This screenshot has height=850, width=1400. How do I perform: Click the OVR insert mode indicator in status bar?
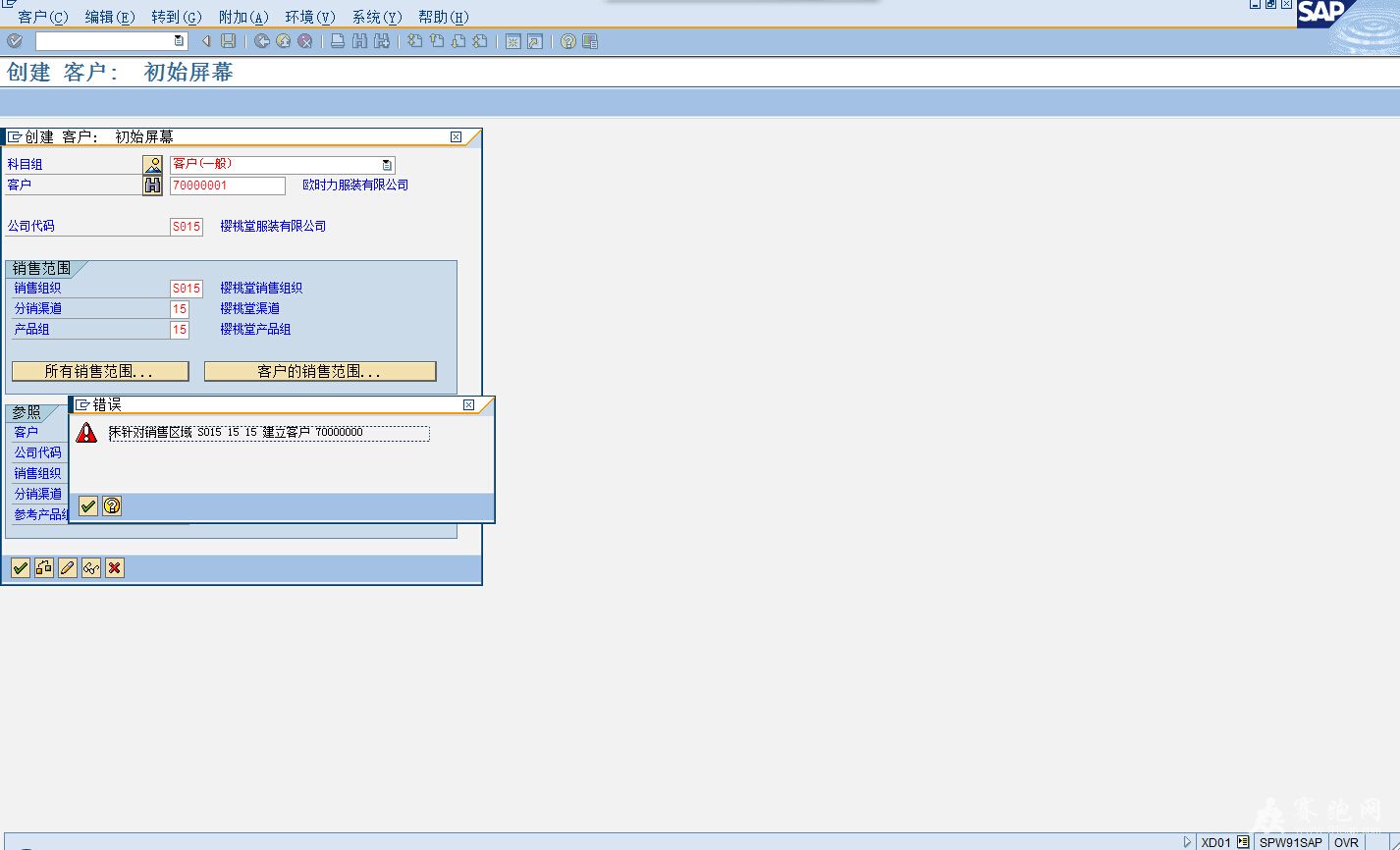coord(1347,842)
